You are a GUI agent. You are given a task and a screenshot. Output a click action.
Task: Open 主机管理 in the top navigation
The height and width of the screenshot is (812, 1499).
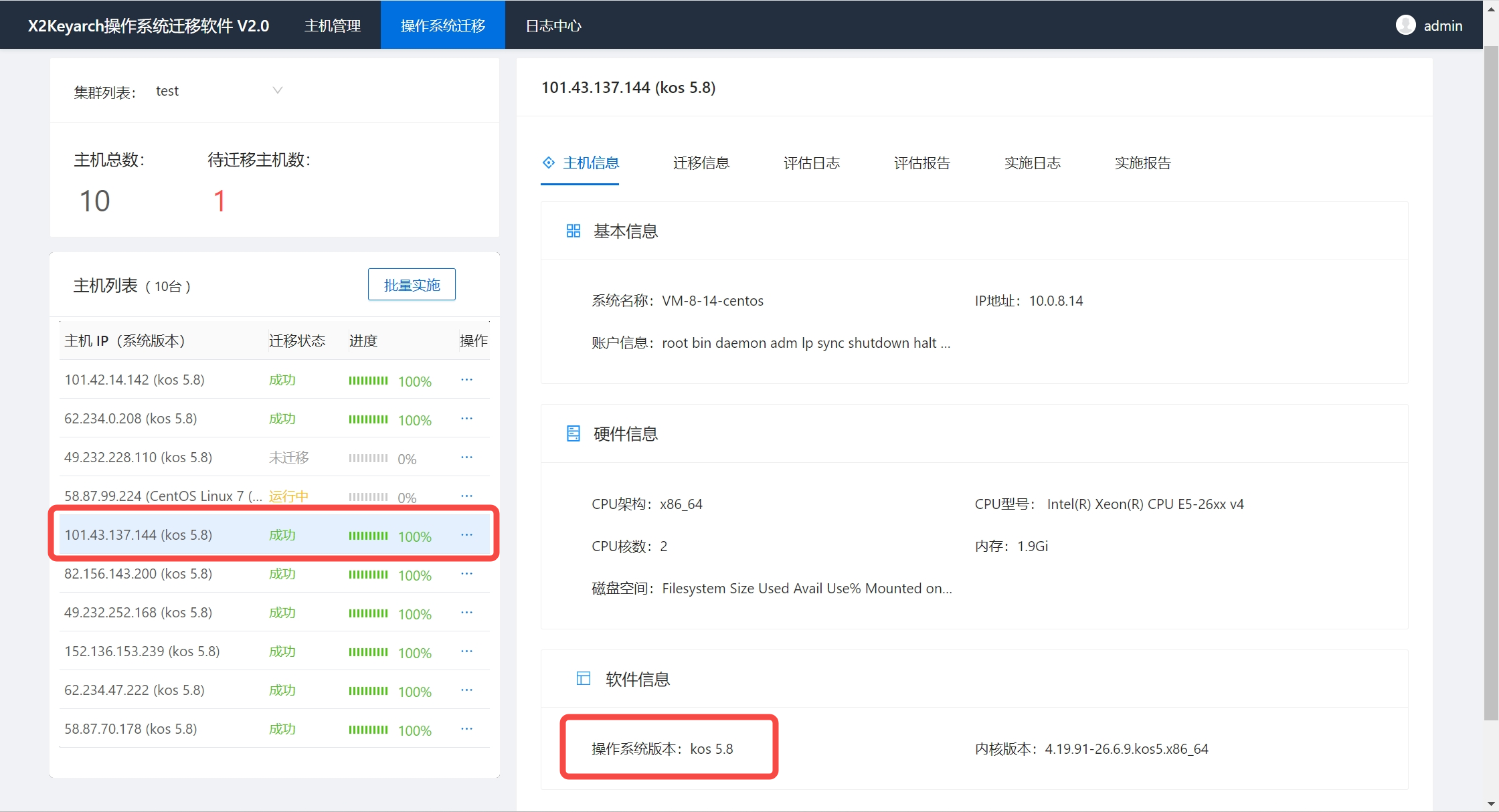point(333,25)
